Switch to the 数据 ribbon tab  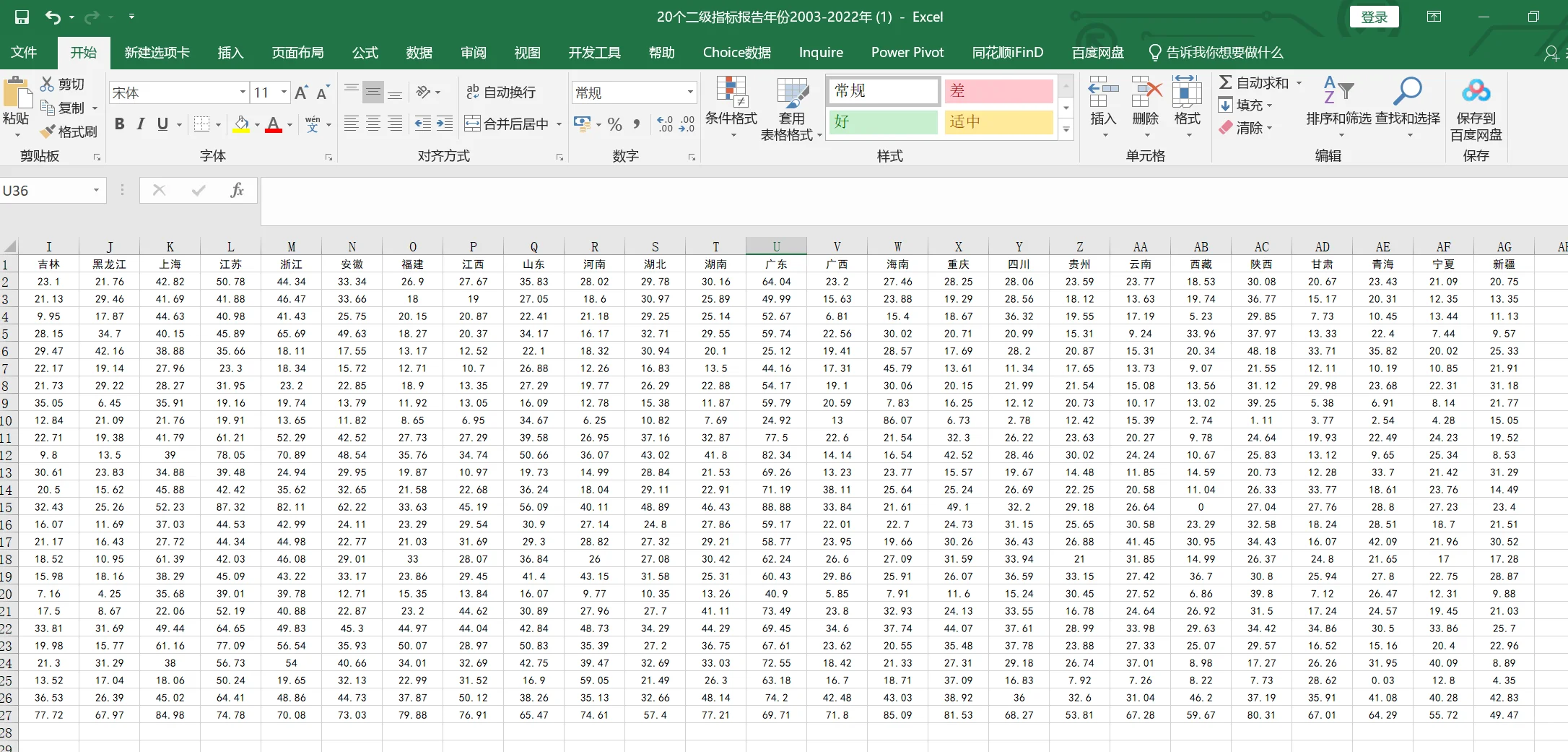click(419, 52)
